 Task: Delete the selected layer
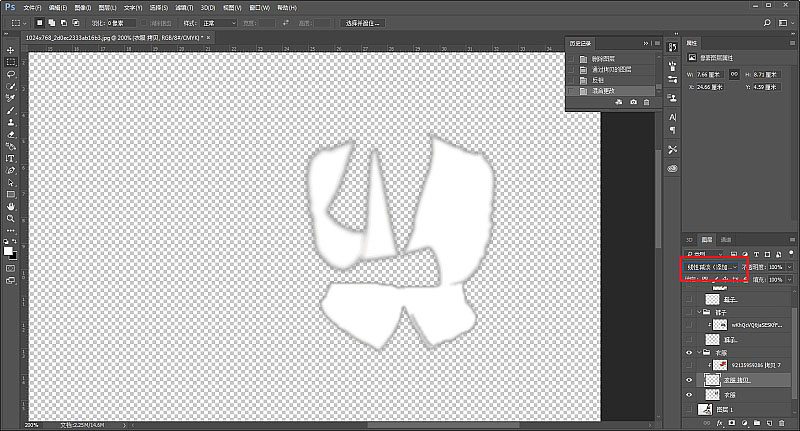782,423
